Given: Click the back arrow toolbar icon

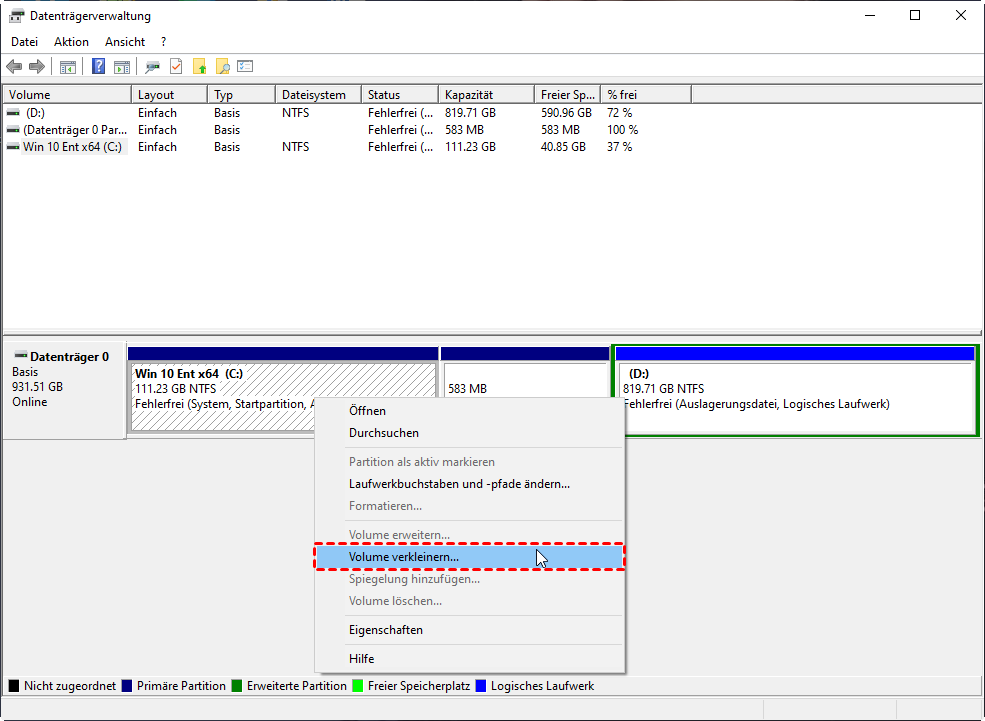Looking at the screenshot, I should (14, 67).
